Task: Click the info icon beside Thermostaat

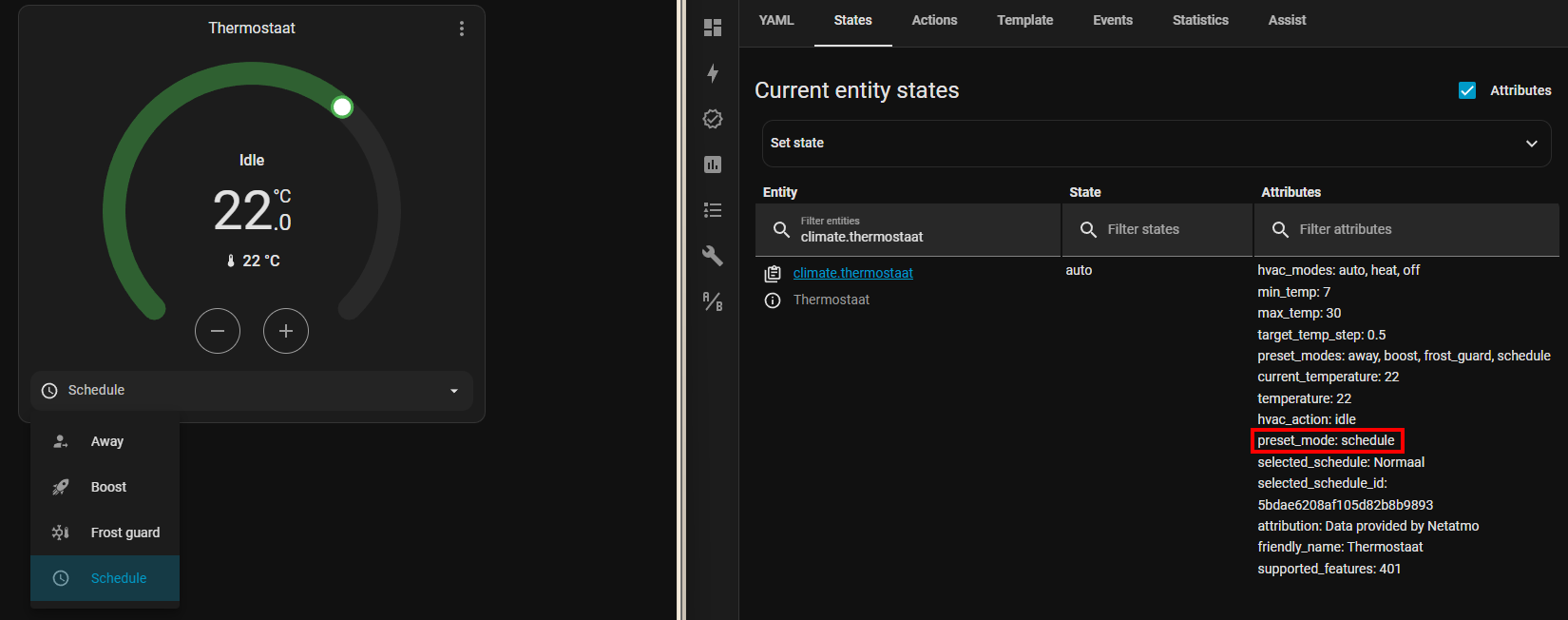Action: pos(773,300)
